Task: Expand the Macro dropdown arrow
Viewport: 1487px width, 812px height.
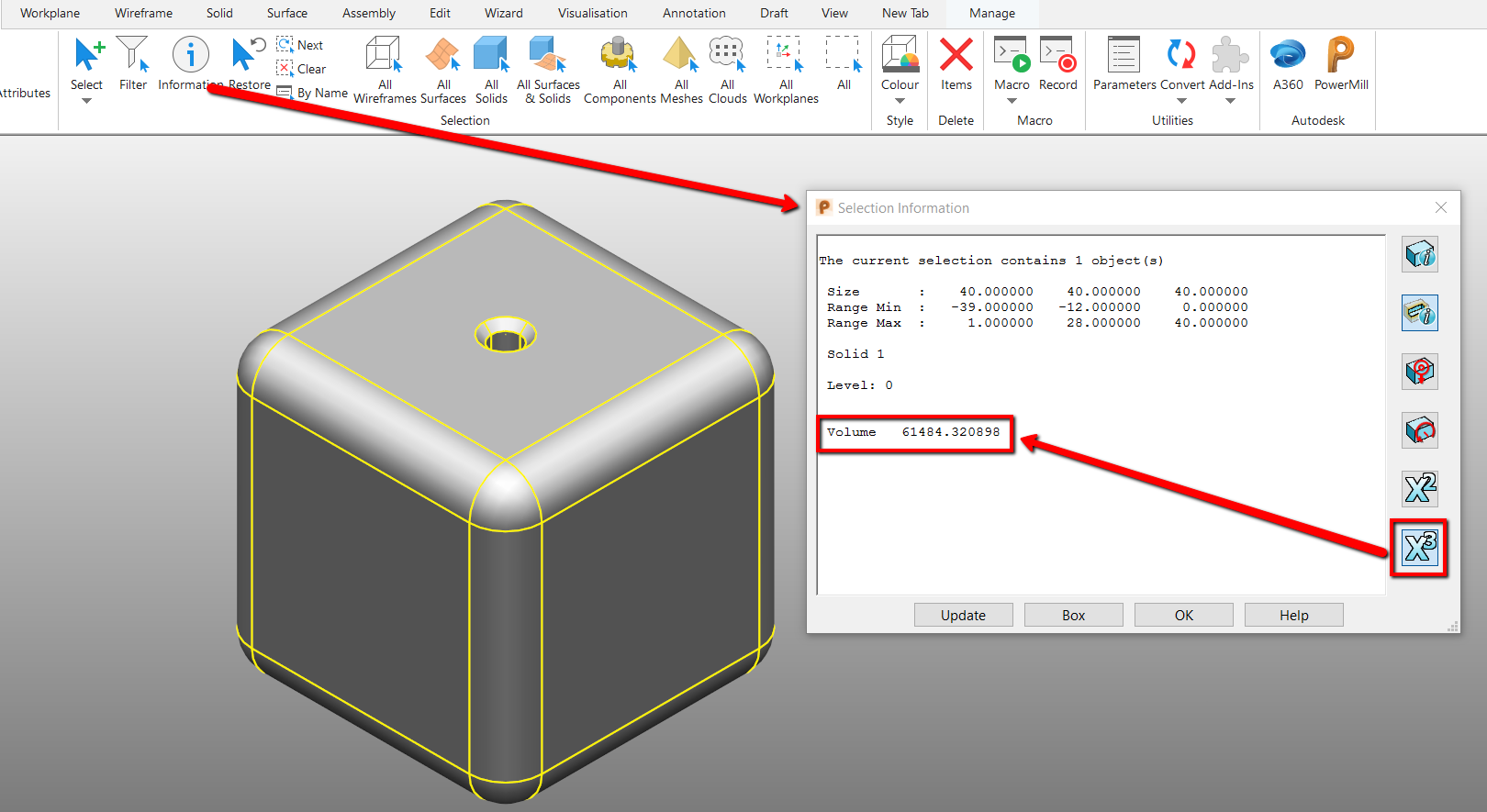Action: tap(1012, 101)
